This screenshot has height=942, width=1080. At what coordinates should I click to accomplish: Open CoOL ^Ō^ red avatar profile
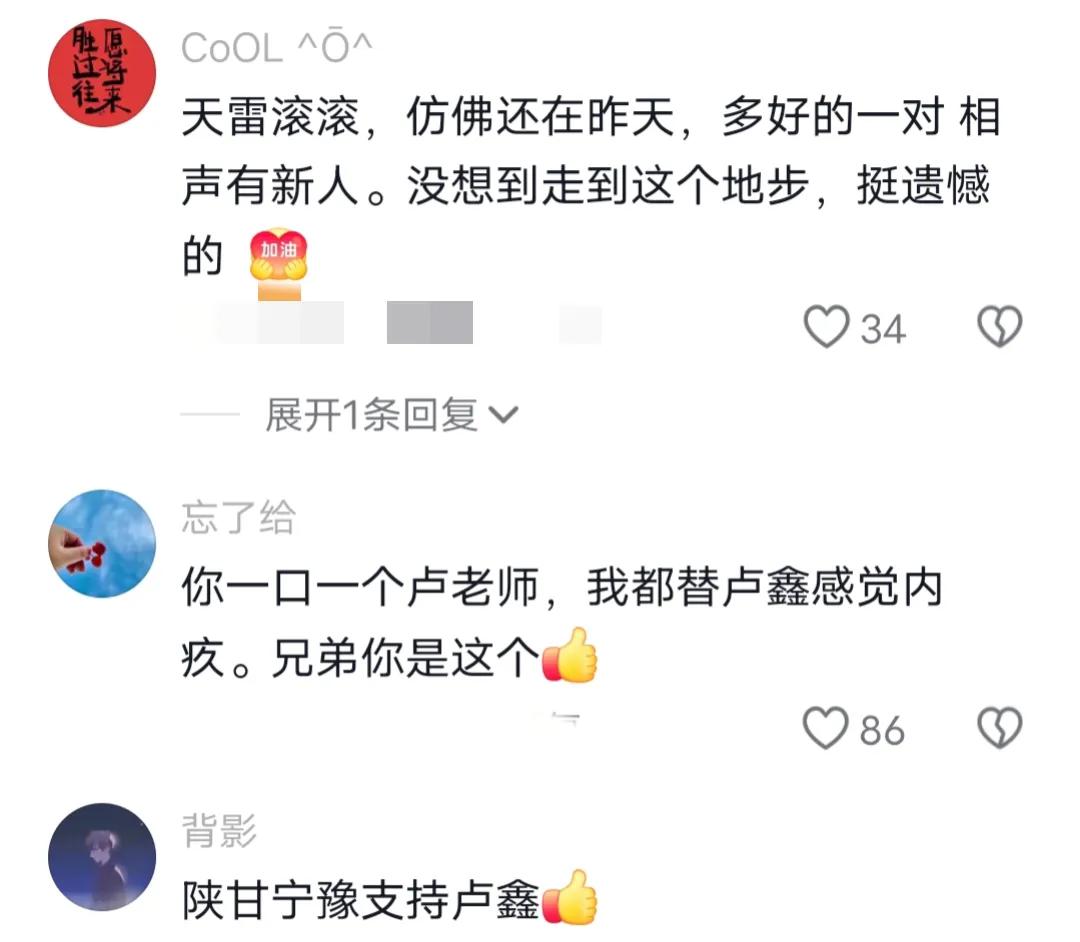[102, 73]
